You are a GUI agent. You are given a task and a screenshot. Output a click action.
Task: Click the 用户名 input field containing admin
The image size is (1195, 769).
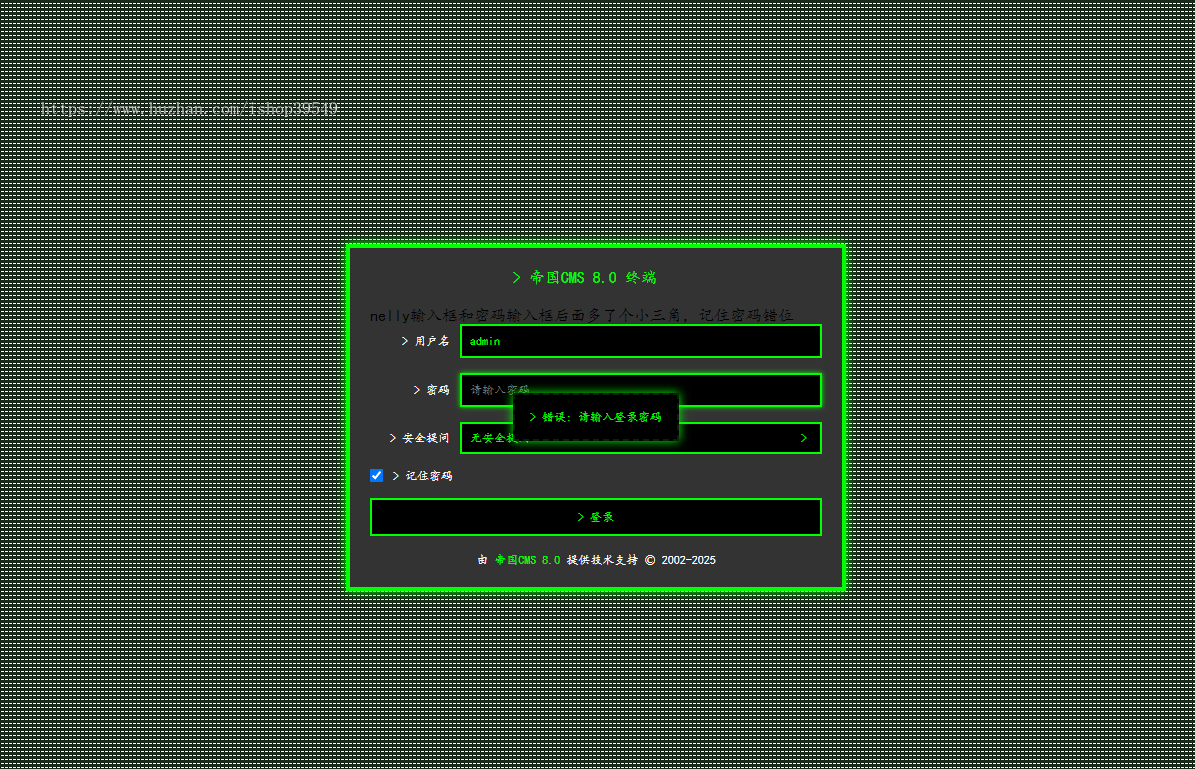(x=640, y=341)
